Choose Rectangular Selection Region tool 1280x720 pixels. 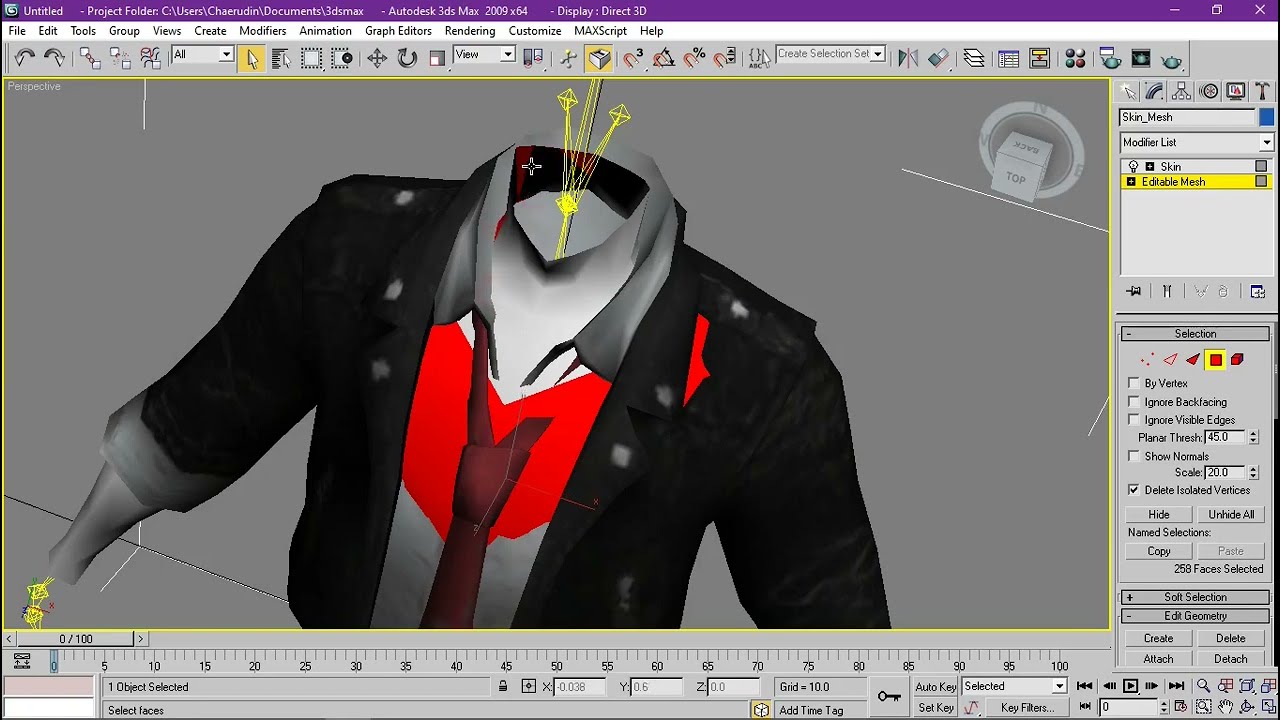(312, 58)
